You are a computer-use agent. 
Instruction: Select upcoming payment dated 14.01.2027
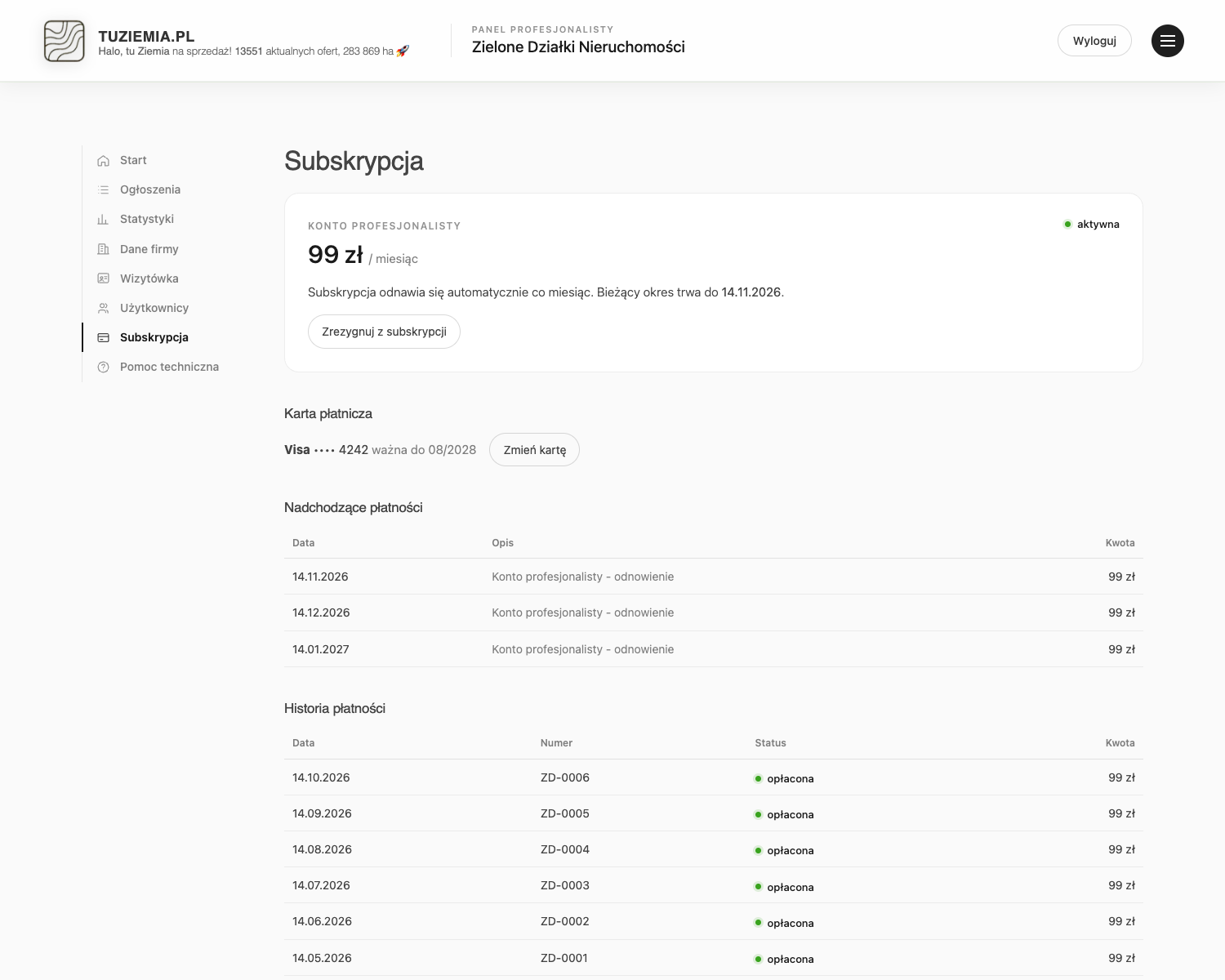coord(714,649)
